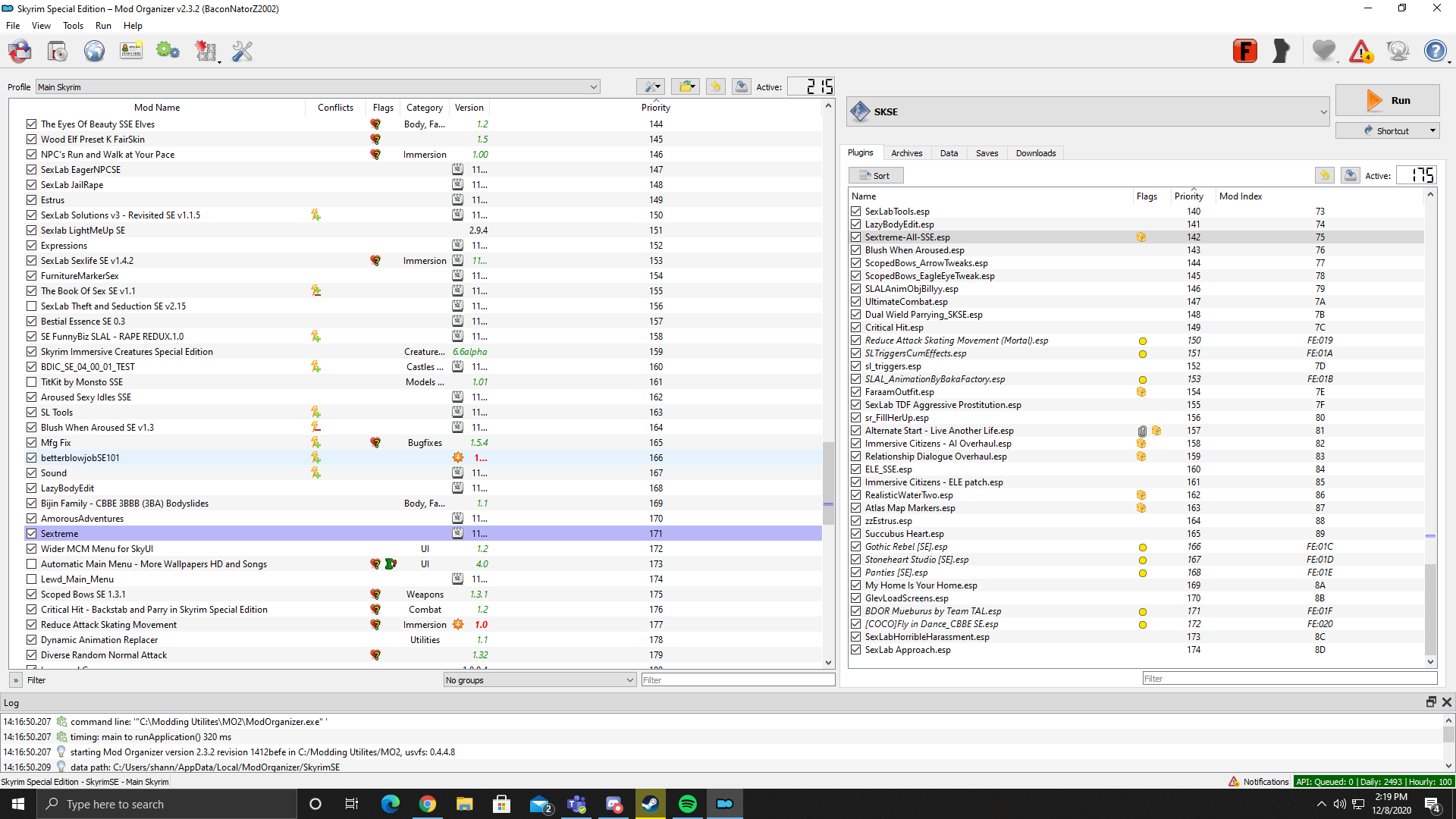Open Spotify from the taskbar
Image resolution: width=1456 pixels, height=819 pixels.
[x=688, y=804]
